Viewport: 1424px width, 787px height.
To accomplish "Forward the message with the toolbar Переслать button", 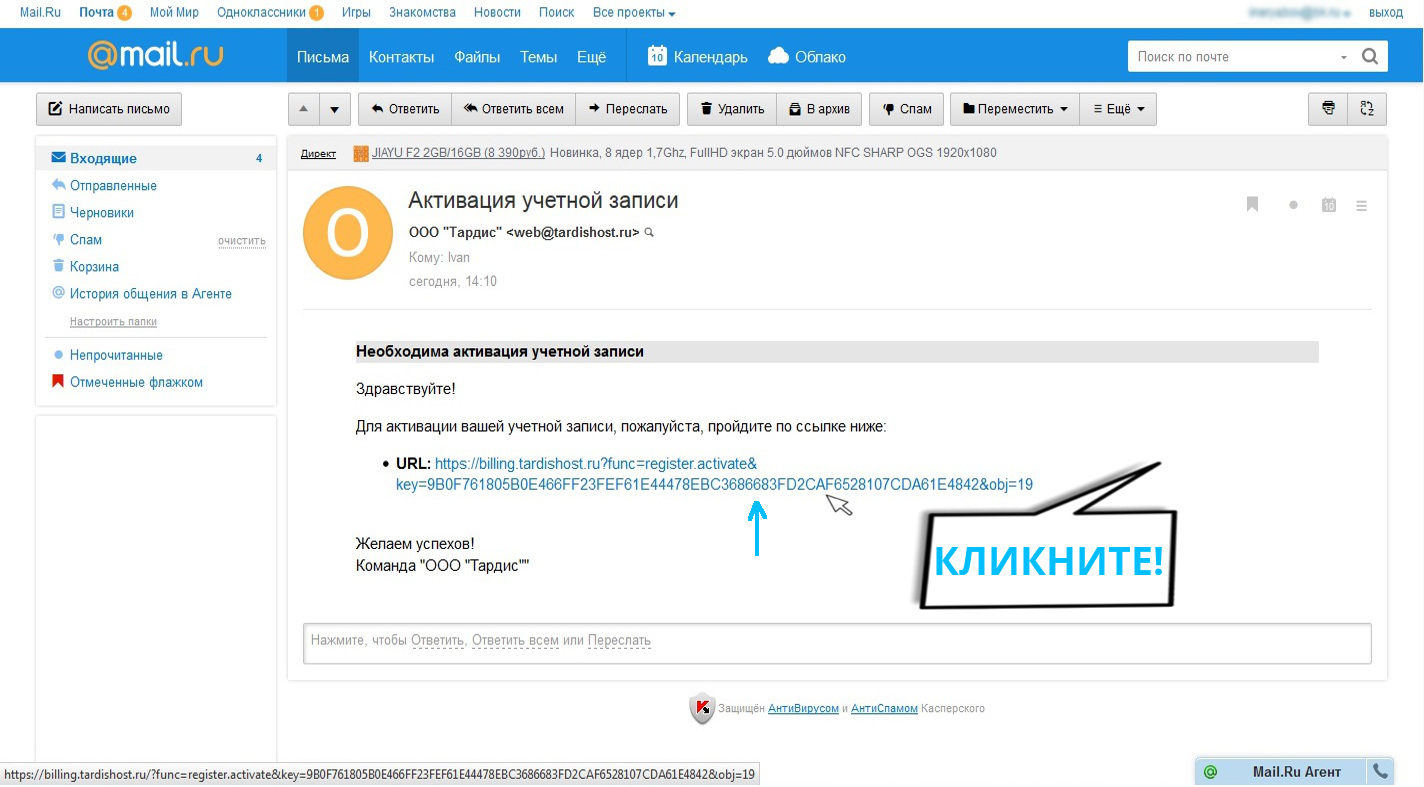I will tap(628, 109).
